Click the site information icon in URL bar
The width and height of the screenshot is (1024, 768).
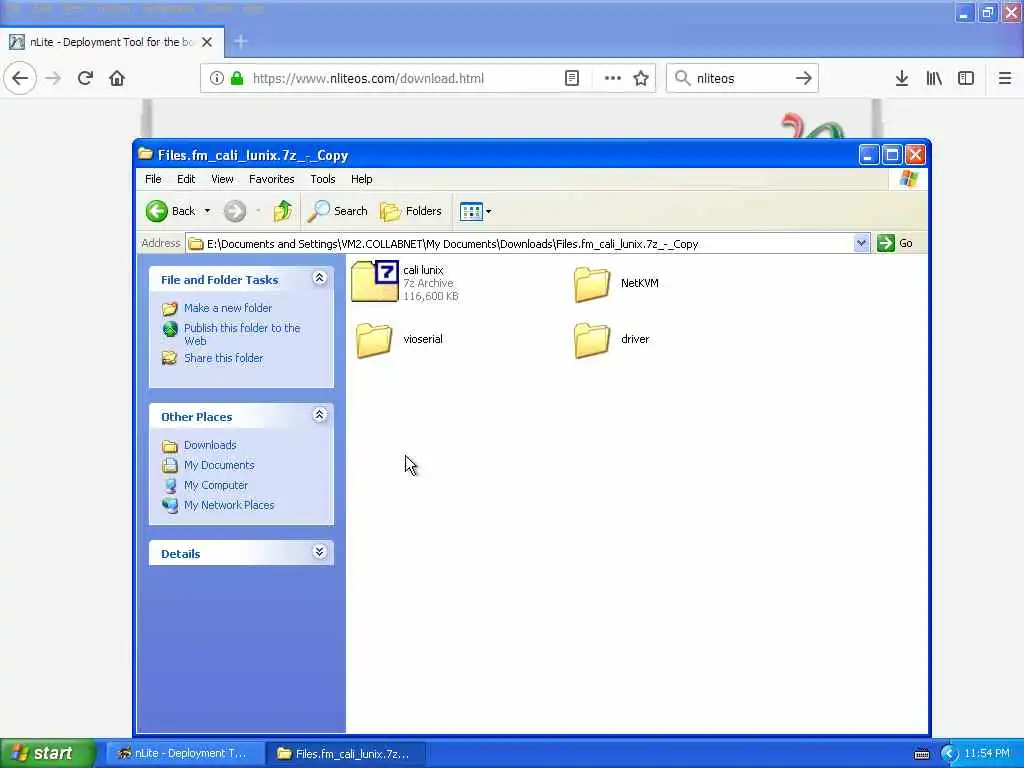(x=217, y=78)
